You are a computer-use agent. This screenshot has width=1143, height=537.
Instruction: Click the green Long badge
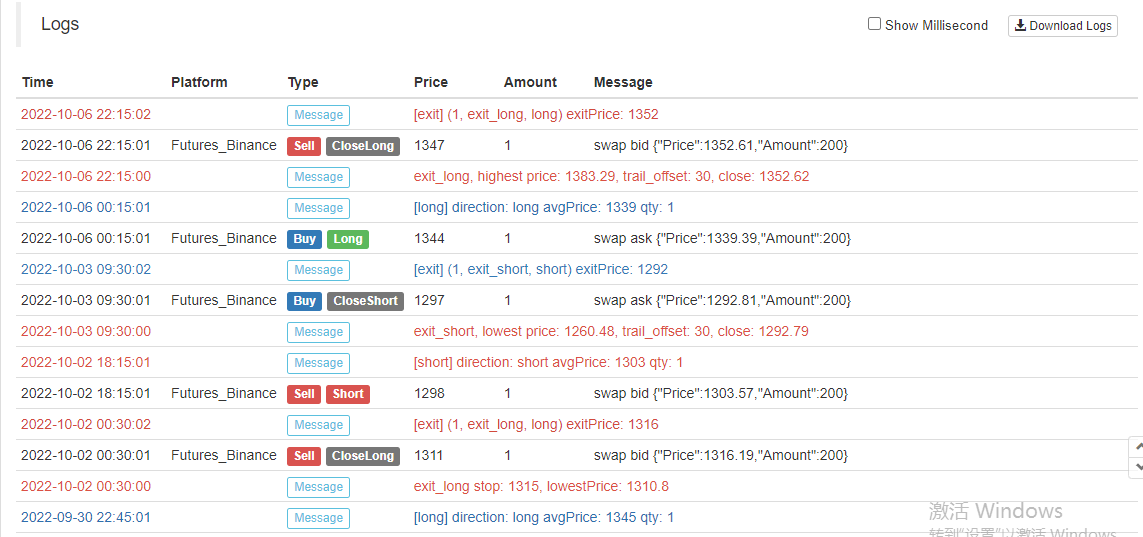coord(348,239)
